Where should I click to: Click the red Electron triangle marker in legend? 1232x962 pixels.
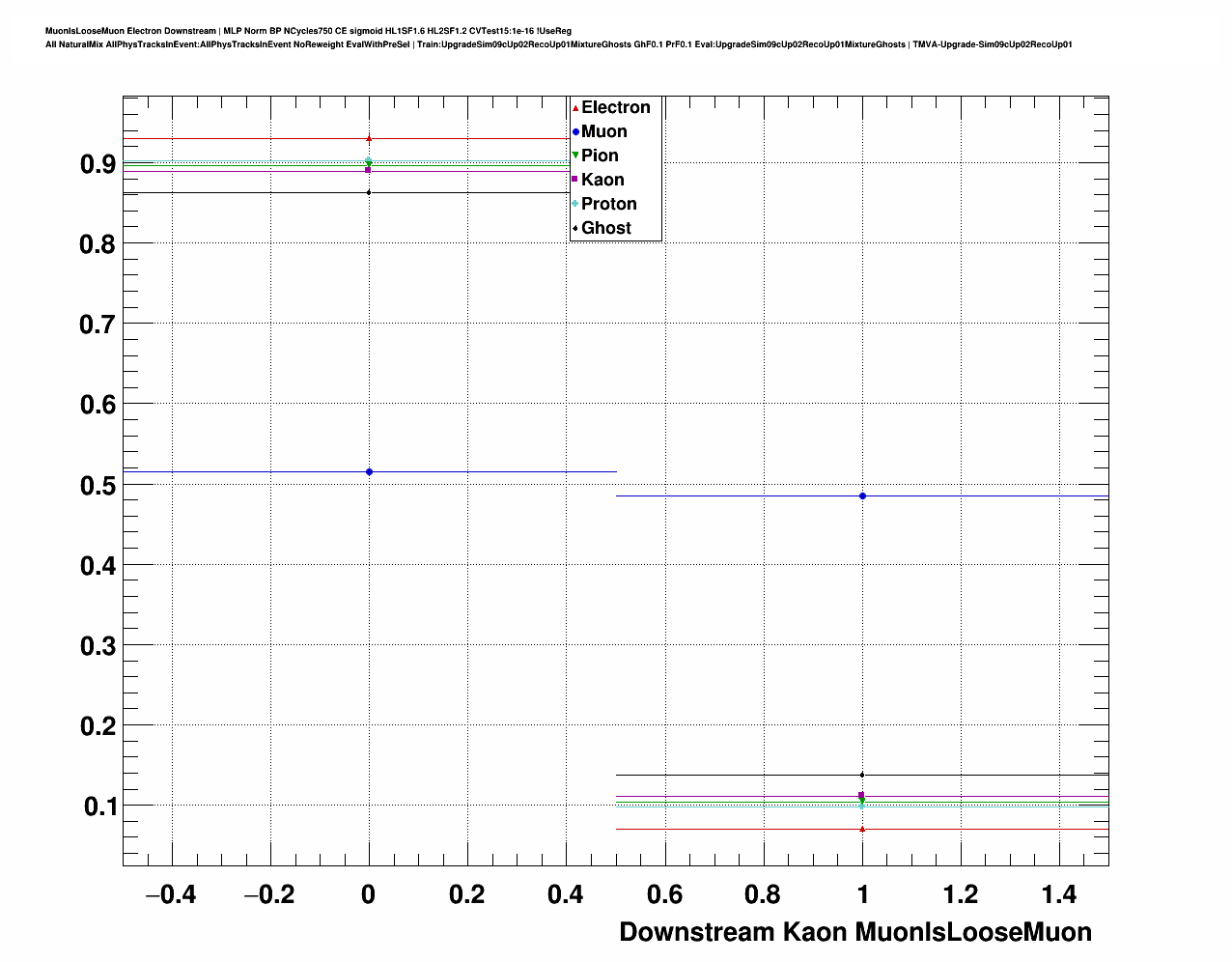point(575,107)
